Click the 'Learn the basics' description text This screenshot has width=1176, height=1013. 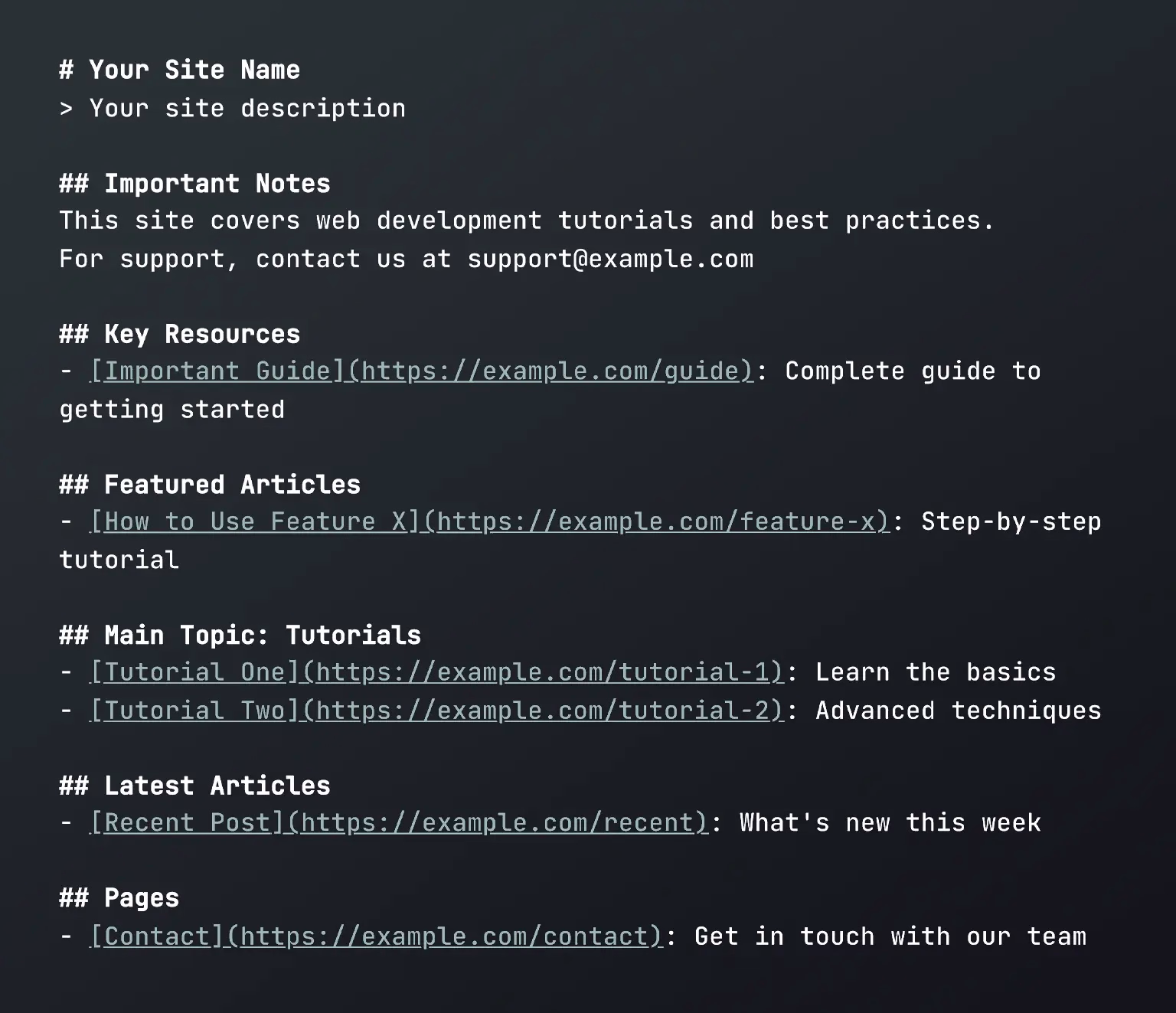tap(935, 672)
